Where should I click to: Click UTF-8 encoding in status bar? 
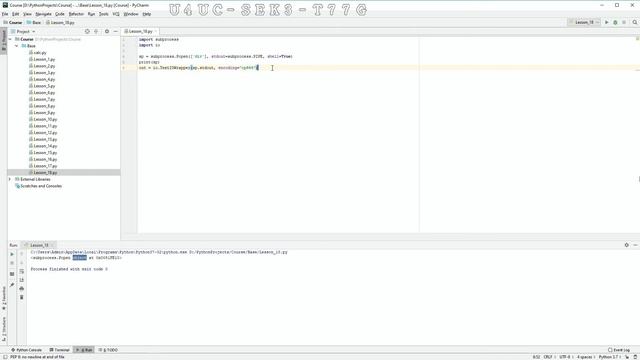click(x=565, y=357)
